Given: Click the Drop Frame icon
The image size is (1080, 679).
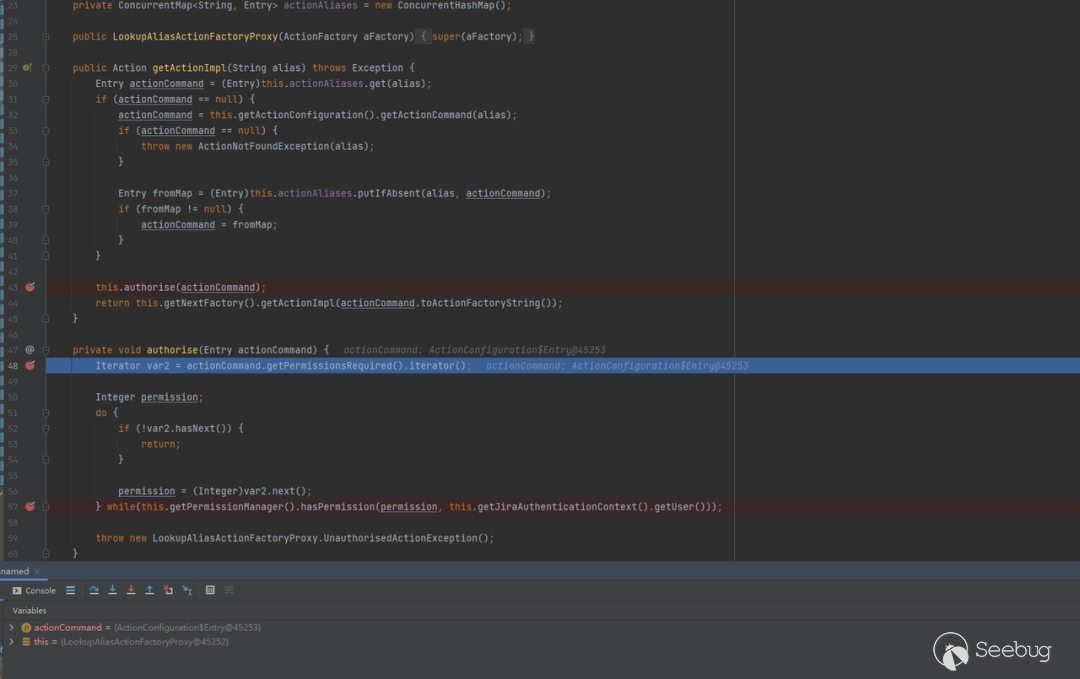Looking at the screenshot, I should [168, 590].
